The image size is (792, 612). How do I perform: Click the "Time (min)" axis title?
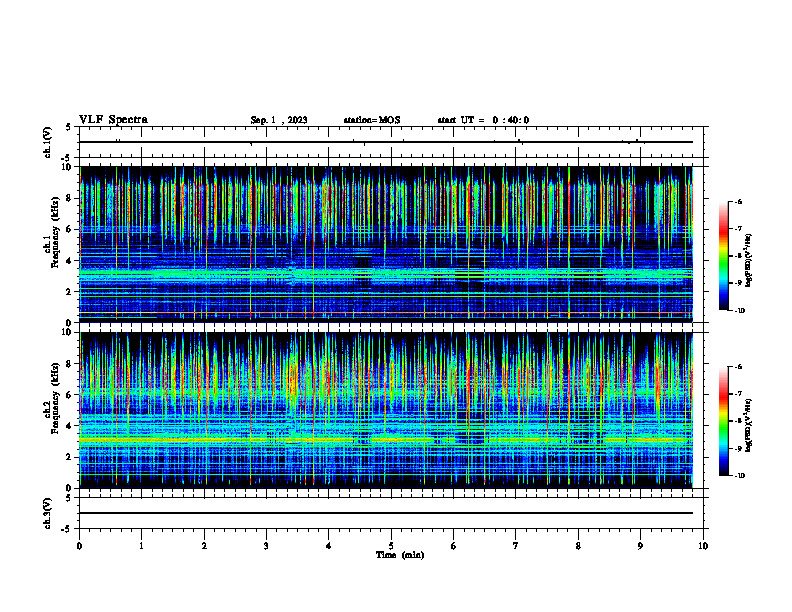point(400,555)
